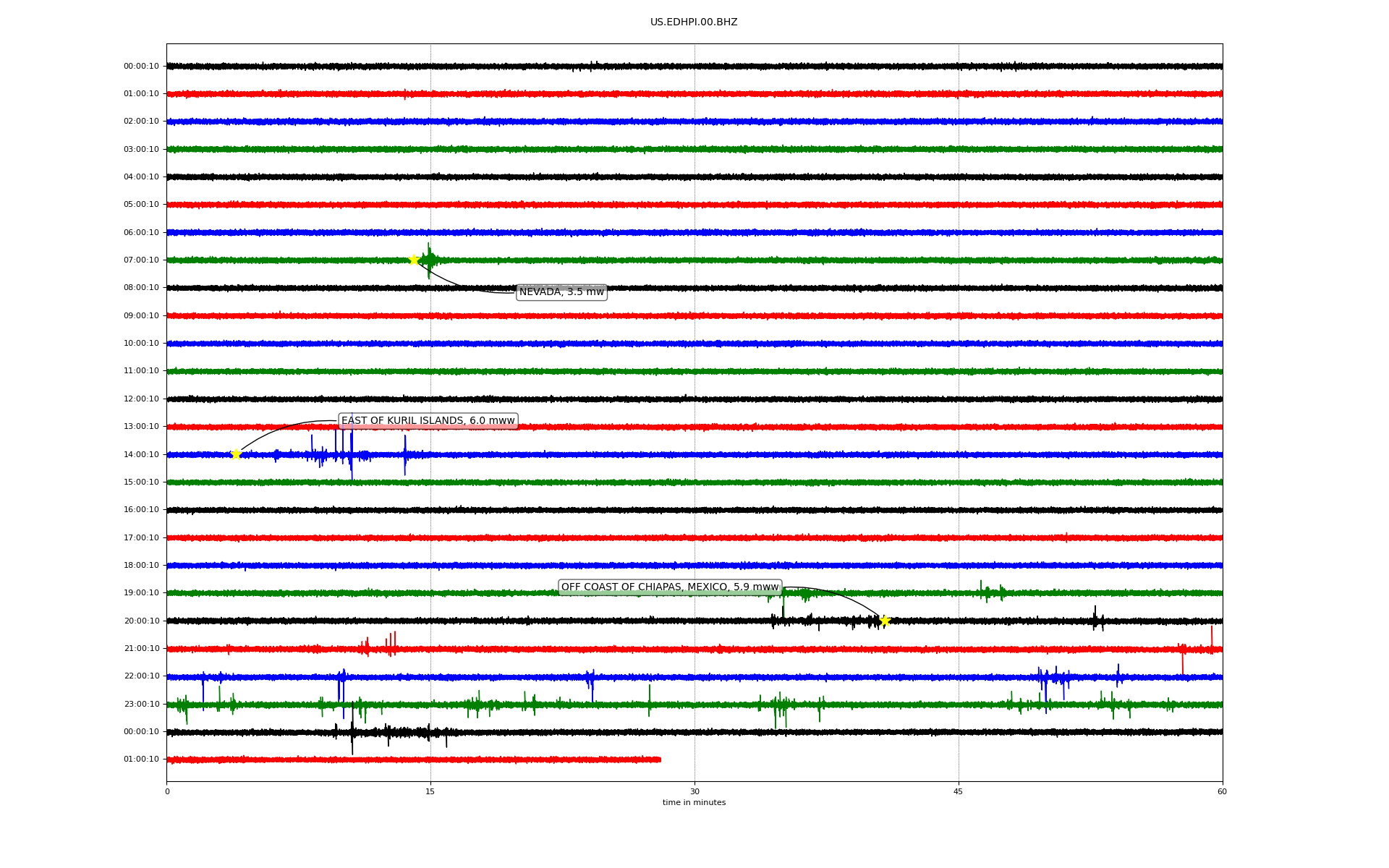
Task: Click the 11:00:10 row label
Action: pyautogui.click(x=141, y=371)
